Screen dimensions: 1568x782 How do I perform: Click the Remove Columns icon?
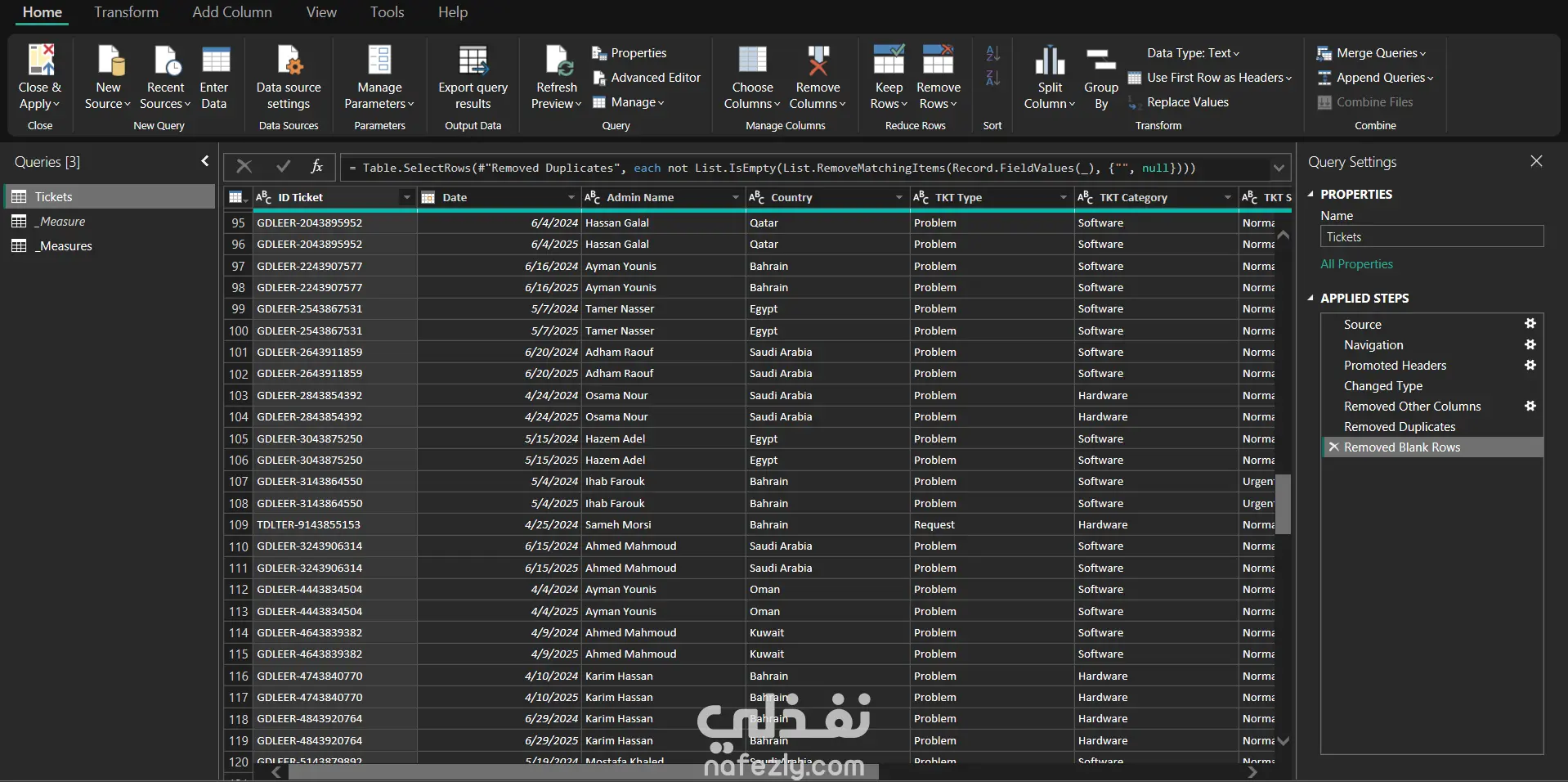click(818, 60)
